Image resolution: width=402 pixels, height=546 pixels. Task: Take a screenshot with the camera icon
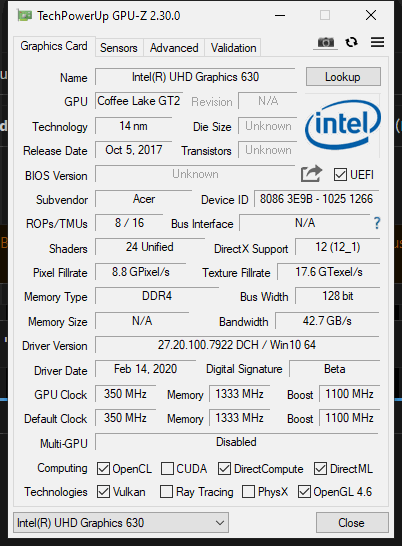(325, 42)
